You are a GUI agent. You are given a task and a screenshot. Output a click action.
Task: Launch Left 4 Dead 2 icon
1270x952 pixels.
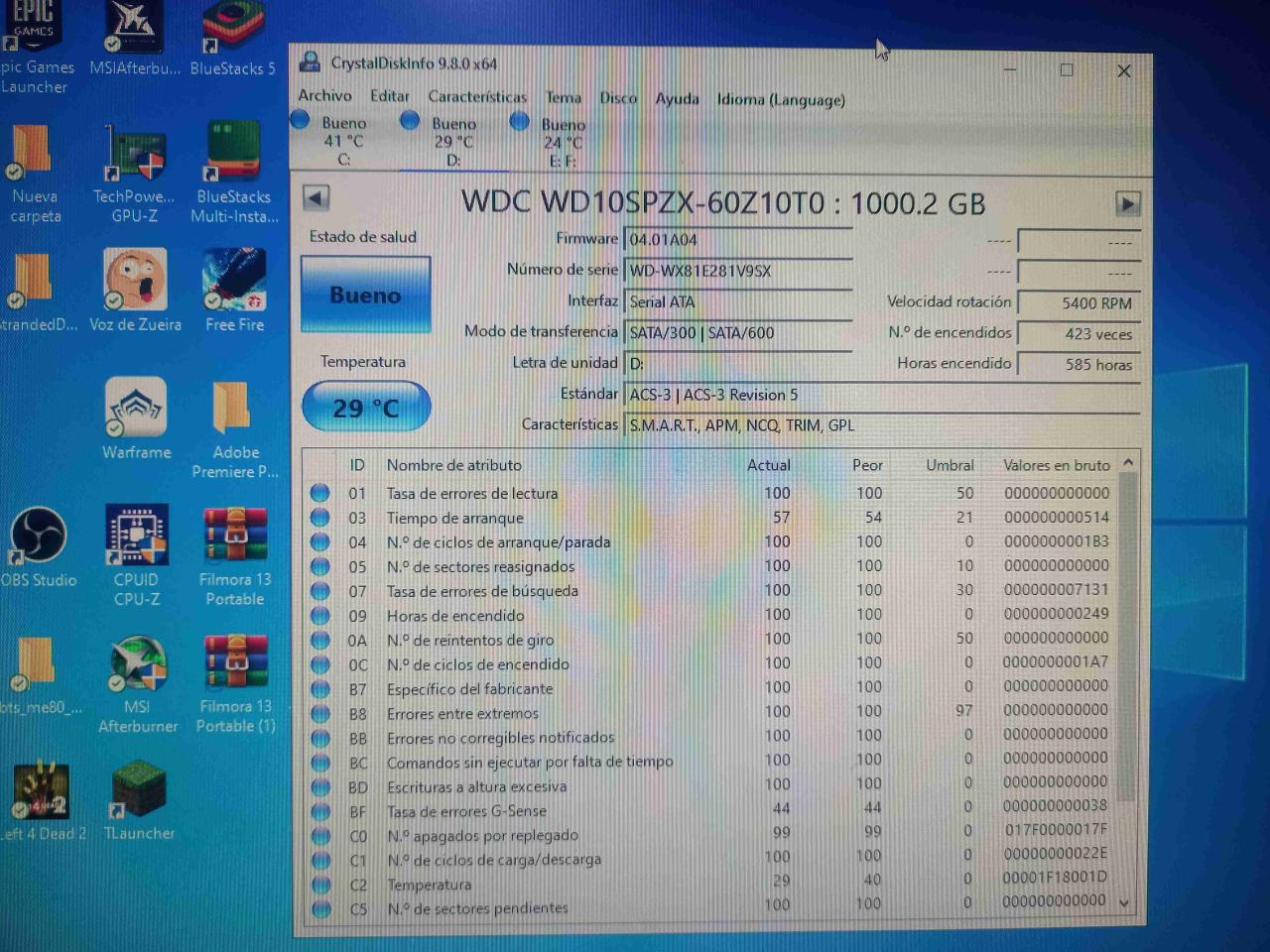click(42, 790)
